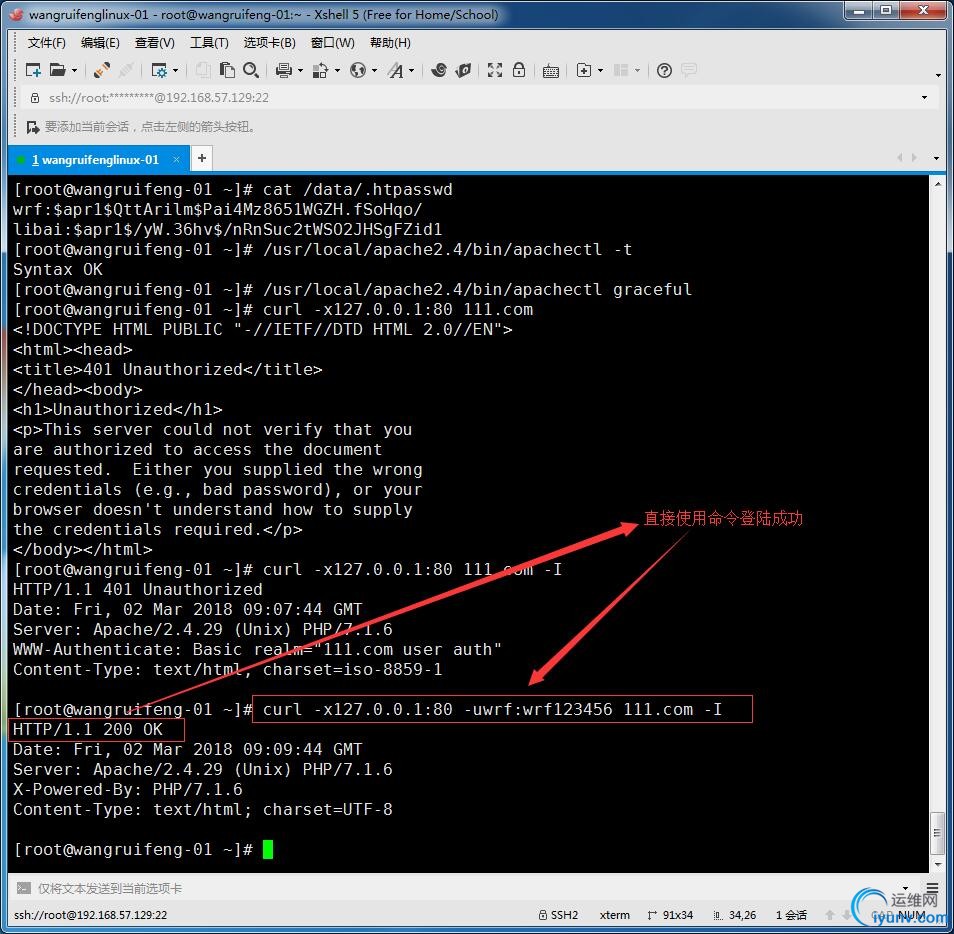Image resolution: width=954 pixels, height=934 pixels.
Task: Click the greyed Disconnect icon
Action: pos(126,71)
